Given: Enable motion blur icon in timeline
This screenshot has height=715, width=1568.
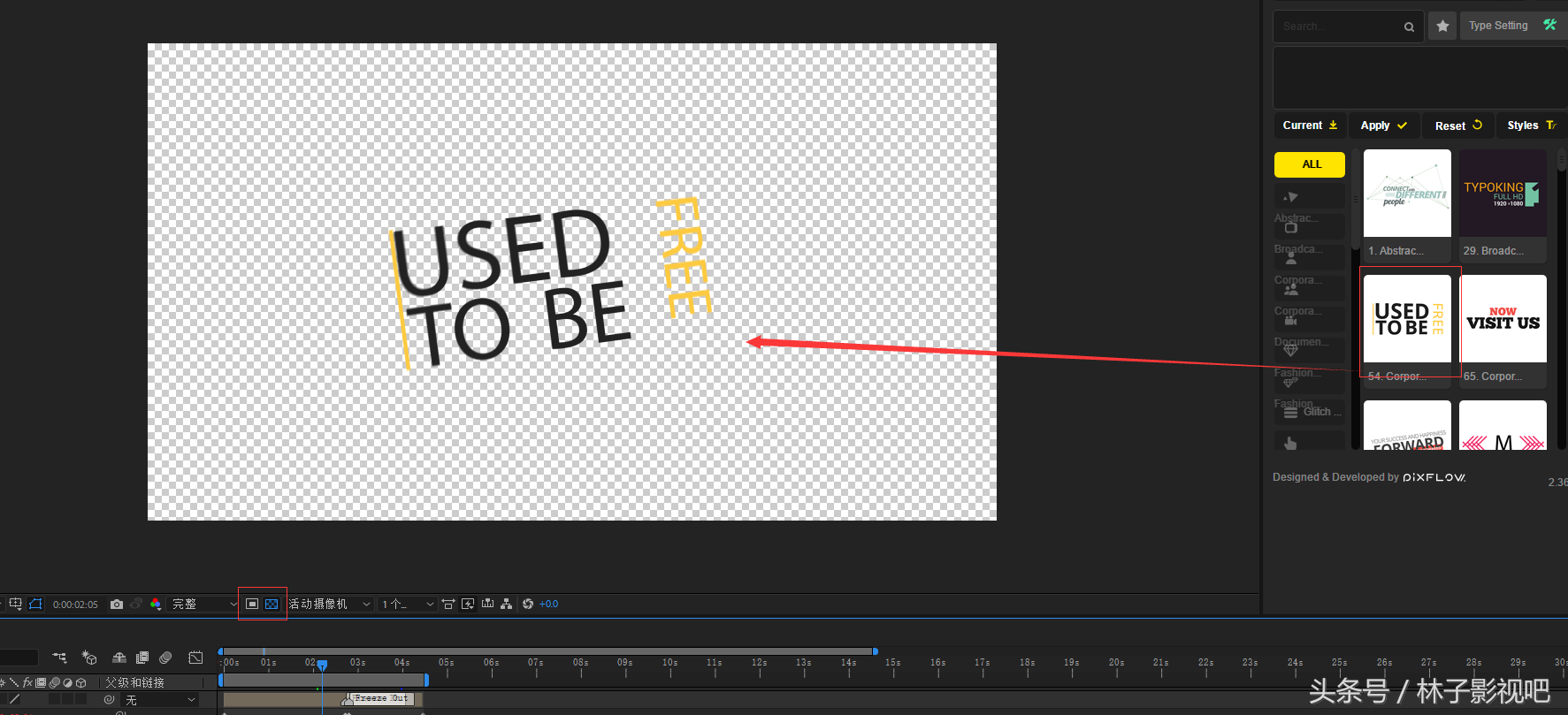Looking at the screenshot, I should 165,658.
